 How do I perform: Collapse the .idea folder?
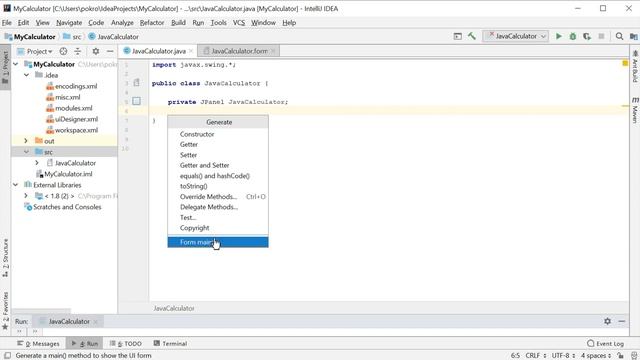click(27, 75)
